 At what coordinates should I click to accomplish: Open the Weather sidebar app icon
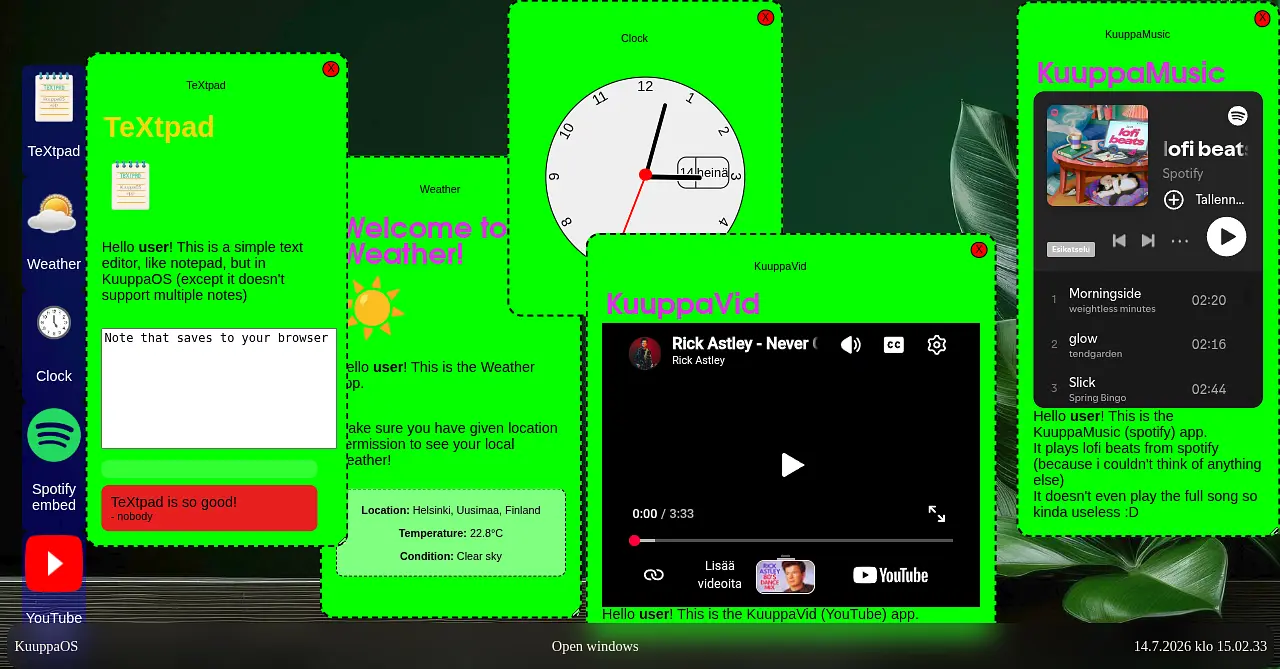pyautogui.click(x=52, y=213)
